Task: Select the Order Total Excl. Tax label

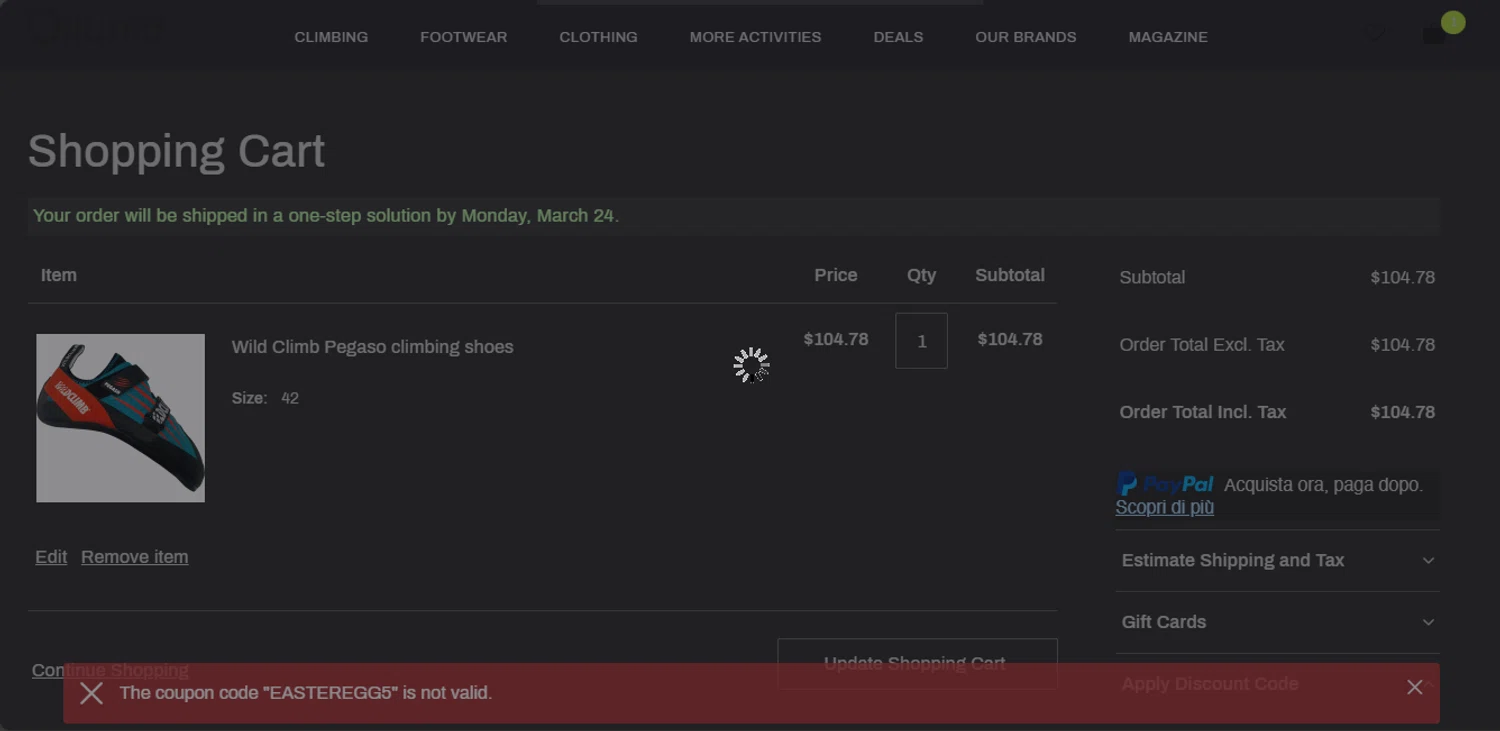Action: tap(1202, 345)
